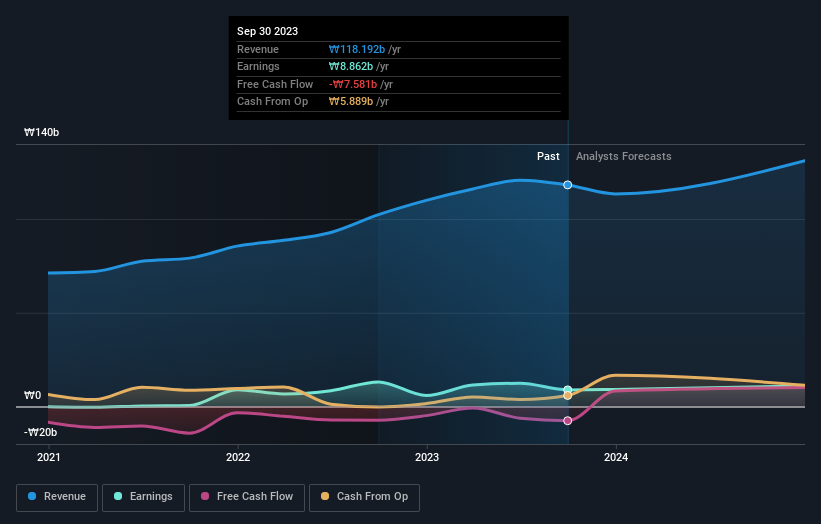Click the 2024 x-axis label
821x524 pixels.
coord(616,458)
